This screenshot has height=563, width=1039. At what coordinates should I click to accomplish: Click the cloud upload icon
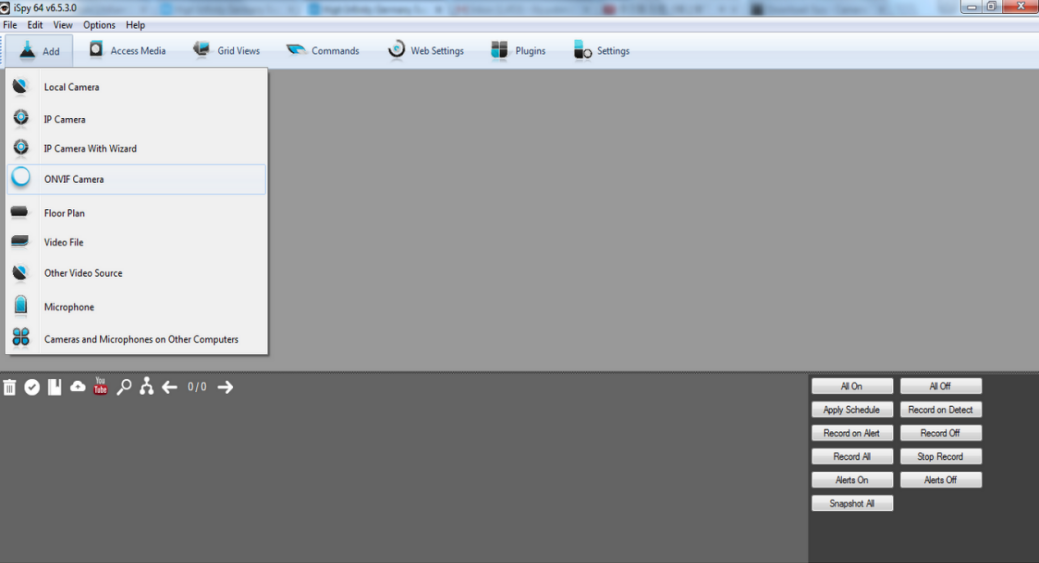click(78, 386)
